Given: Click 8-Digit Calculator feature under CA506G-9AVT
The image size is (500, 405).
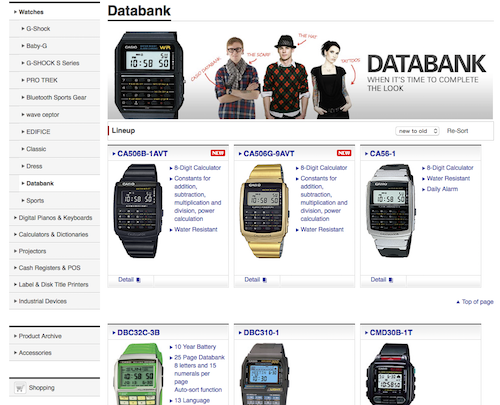Looking at the screenshot, I should click(x=324, y=168).
